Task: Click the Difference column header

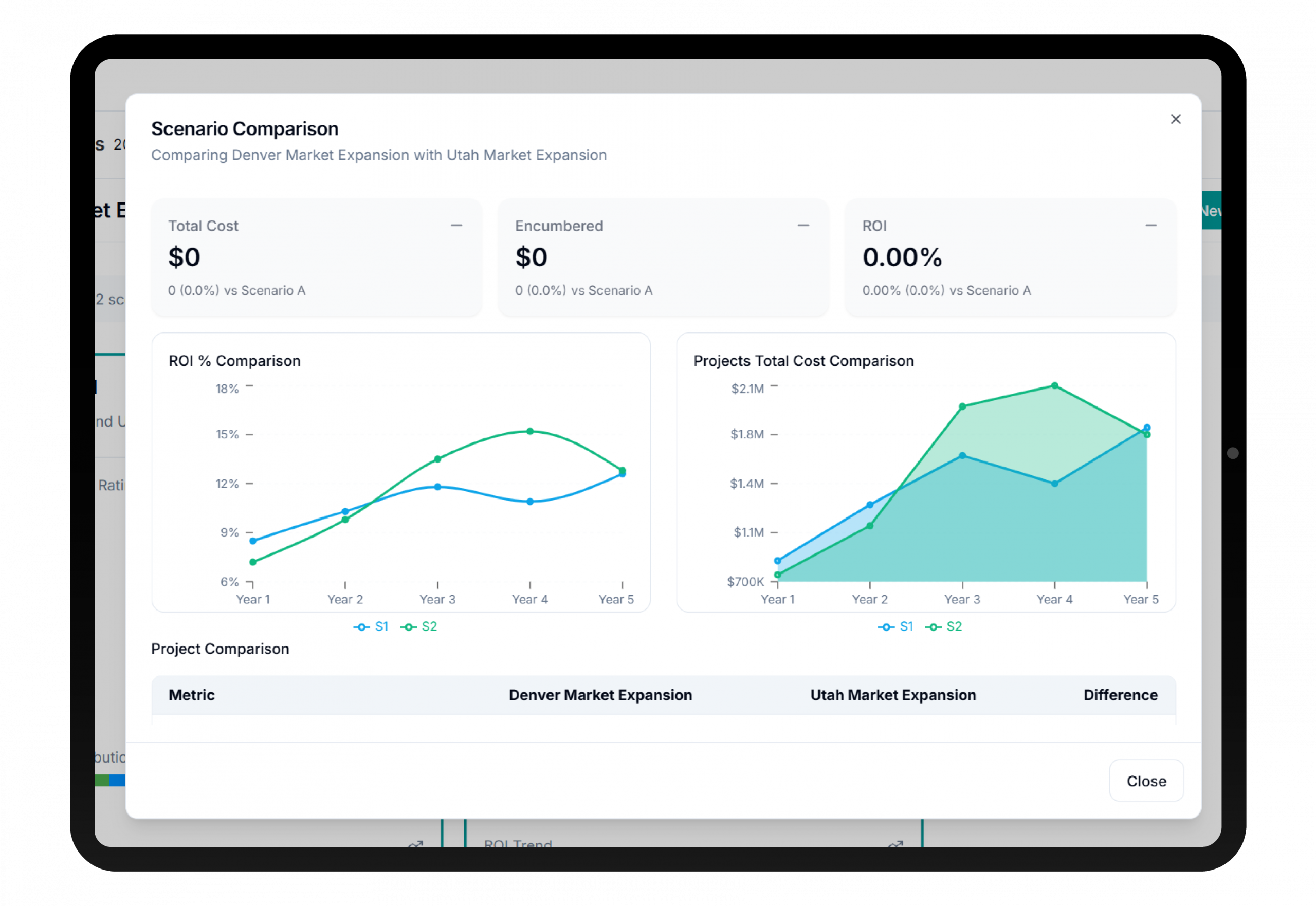Action: coord(1120,695)
